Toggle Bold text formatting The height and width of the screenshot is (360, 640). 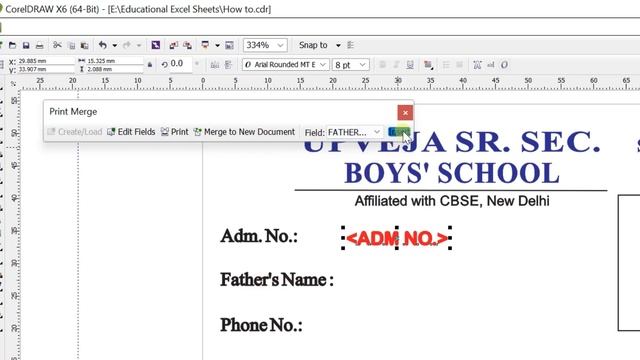click(382, 65)
